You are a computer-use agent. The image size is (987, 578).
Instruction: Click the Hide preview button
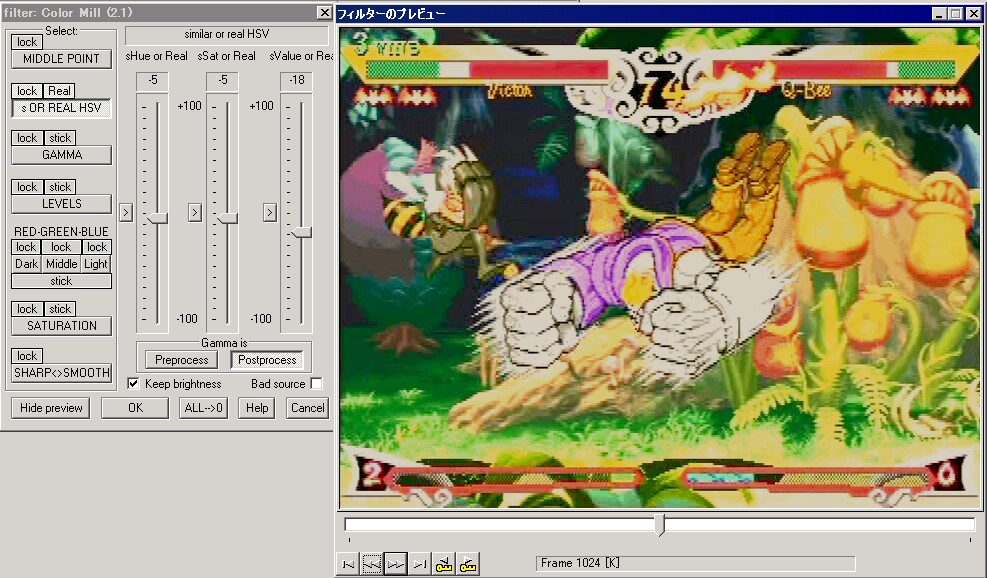[x=51, y=408]
